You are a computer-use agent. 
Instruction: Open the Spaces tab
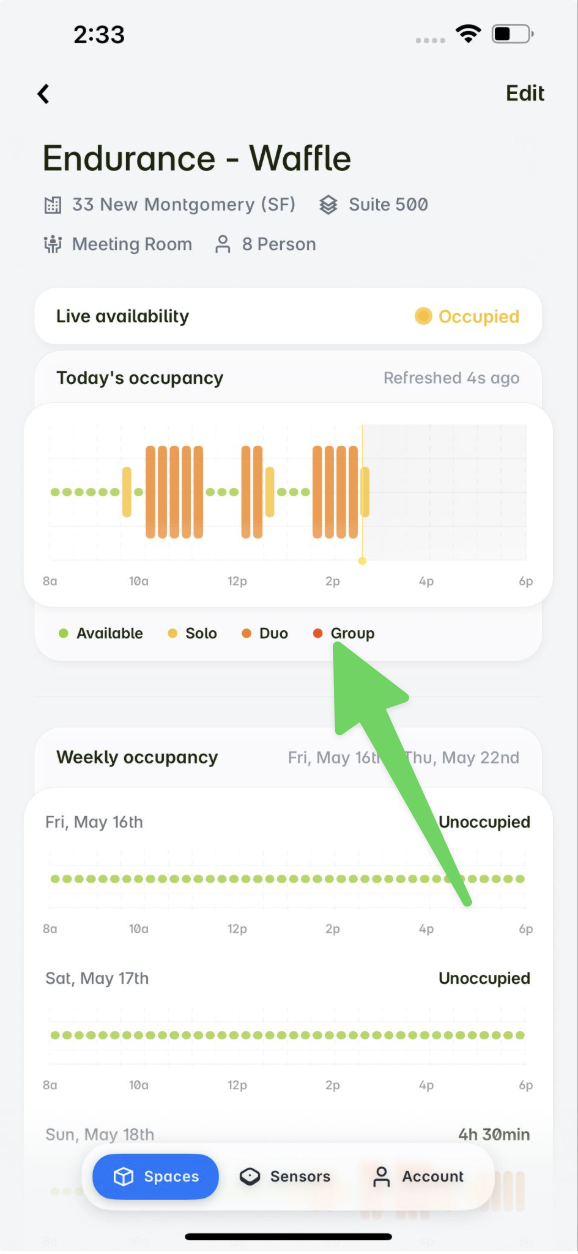coord(156,1177)
